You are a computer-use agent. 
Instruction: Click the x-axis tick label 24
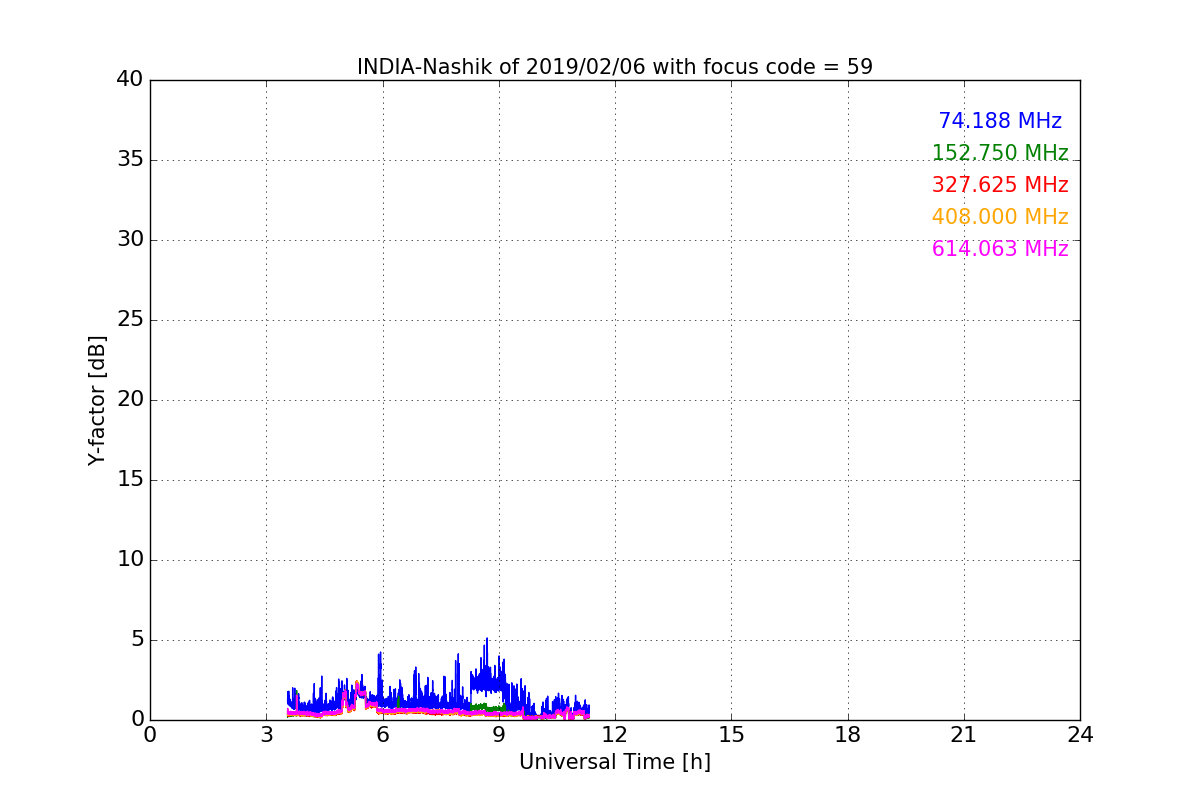coord(1080,735)
